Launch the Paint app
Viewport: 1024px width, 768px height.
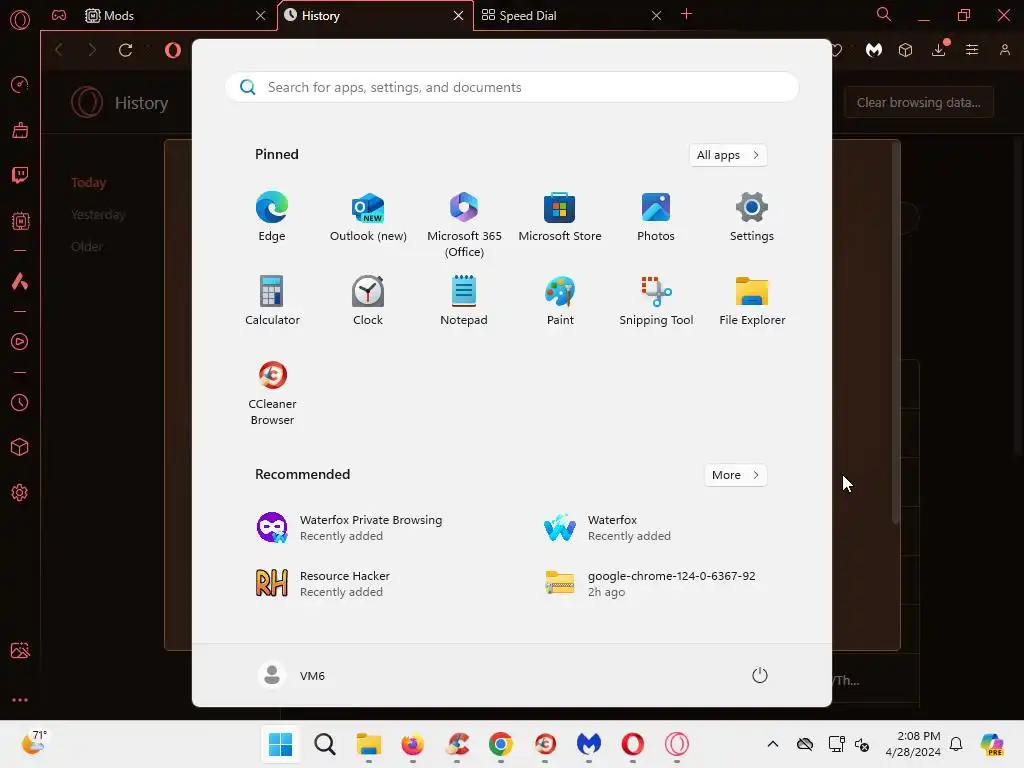click(560, 300)
